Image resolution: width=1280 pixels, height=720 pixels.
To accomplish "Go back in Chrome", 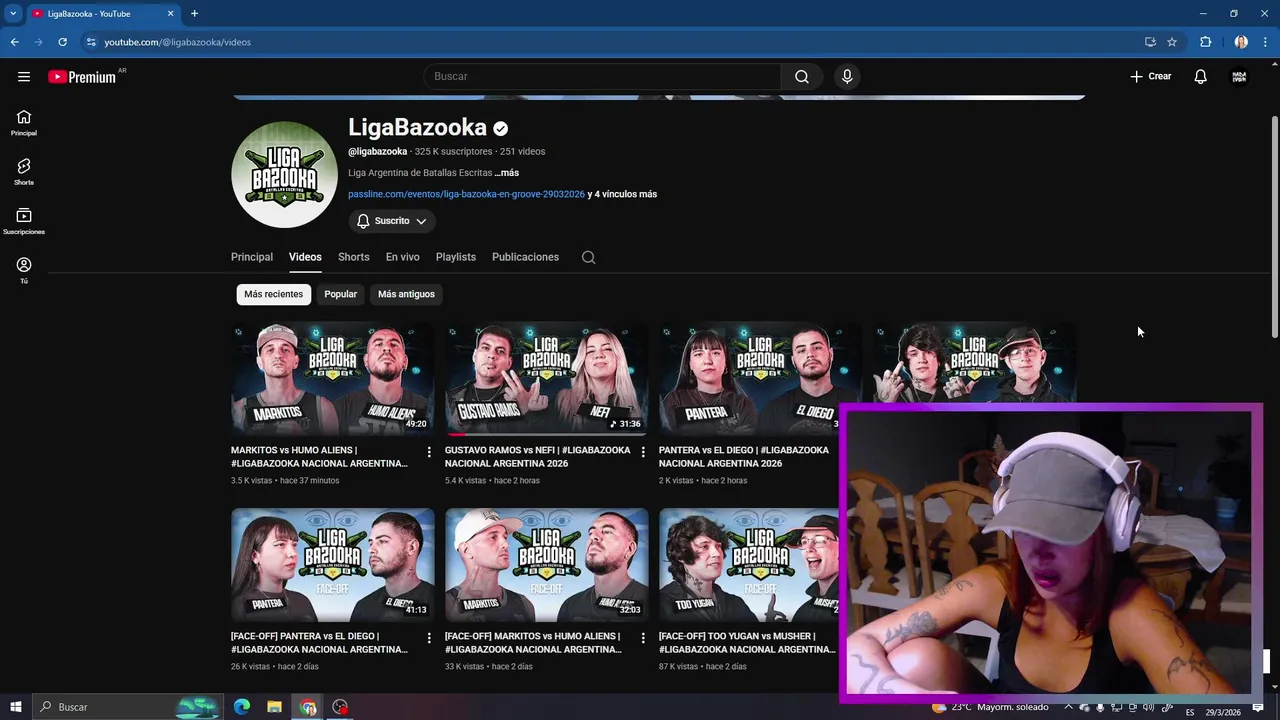I will click(x=14, y=42).
